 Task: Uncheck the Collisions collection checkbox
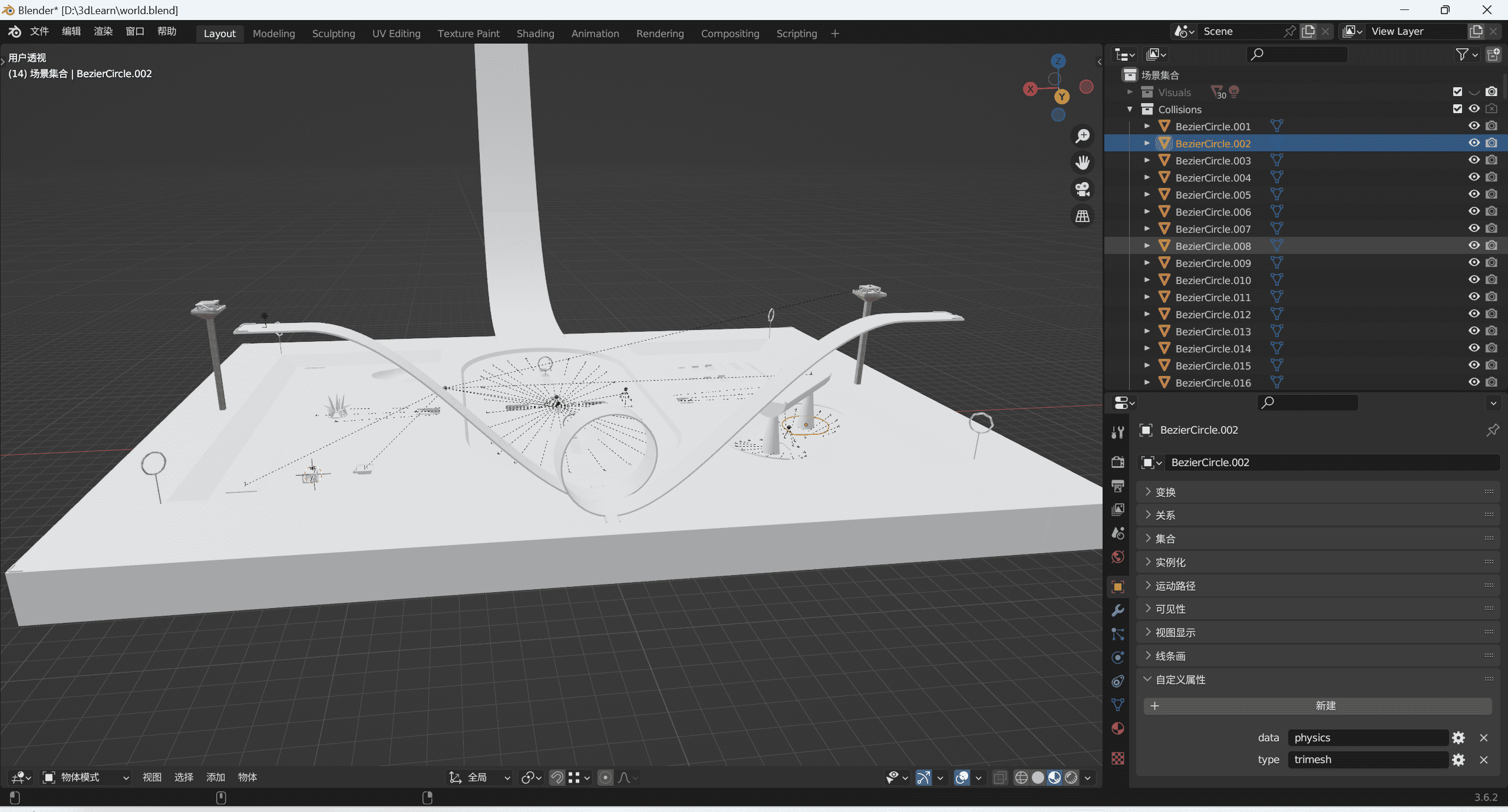pos(1457,109)
